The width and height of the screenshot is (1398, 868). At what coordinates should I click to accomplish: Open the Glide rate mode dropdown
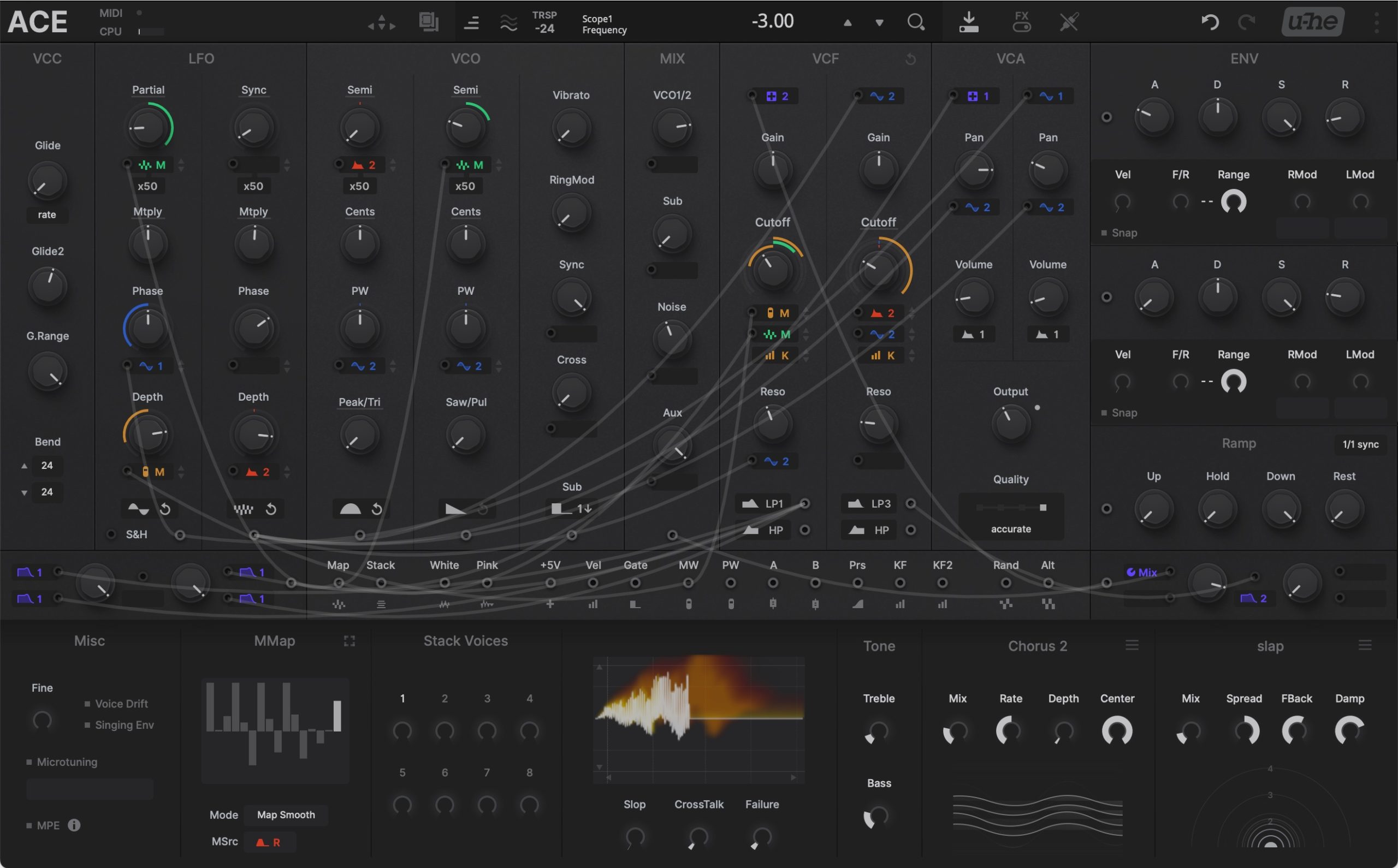tap(47, 214)
